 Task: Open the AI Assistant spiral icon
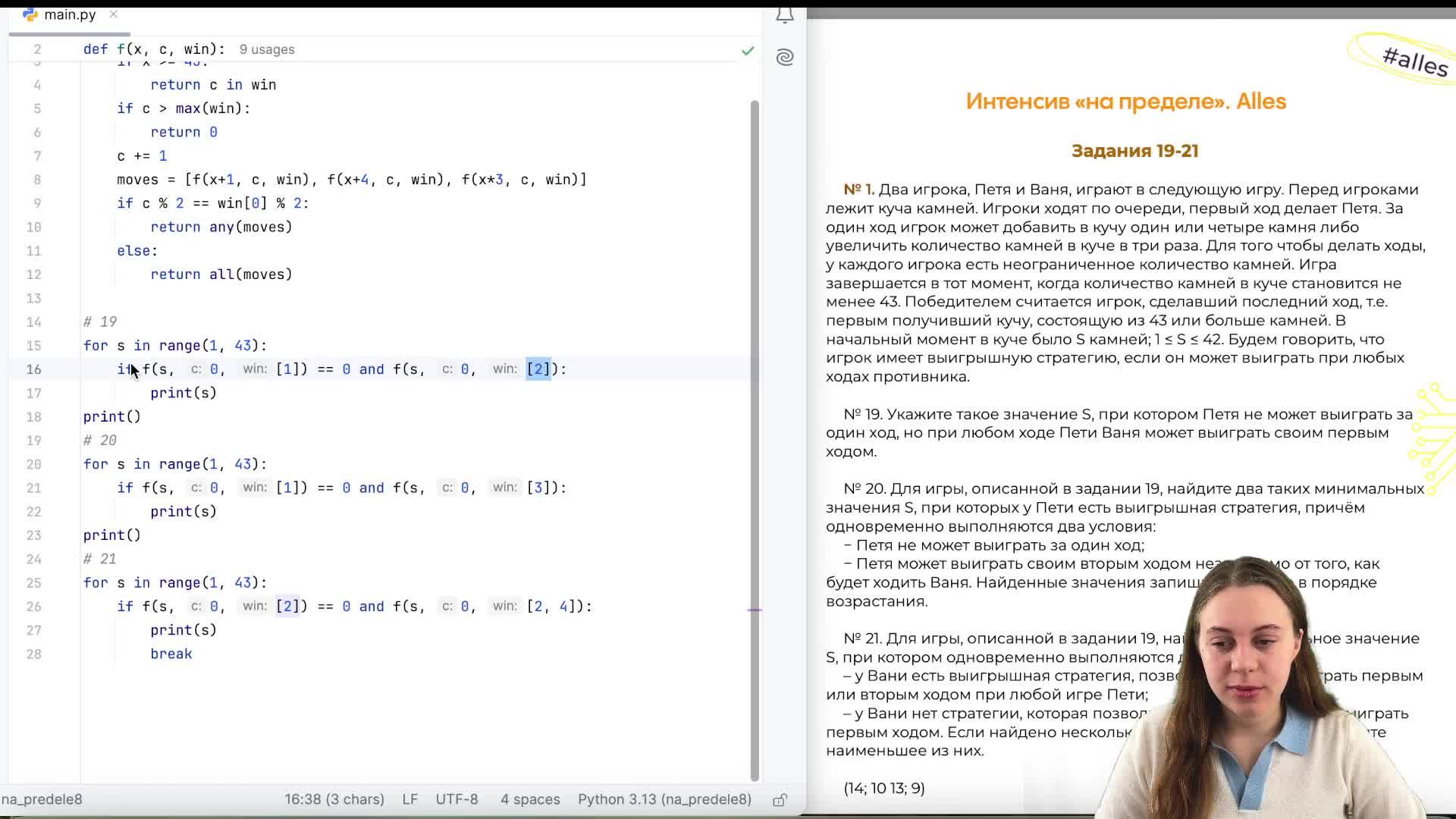(x=785, y=57)
